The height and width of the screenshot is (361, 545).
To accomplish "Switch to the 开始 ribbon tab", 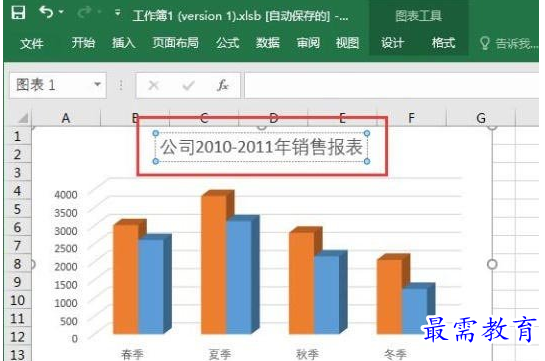I will [83, 43].
